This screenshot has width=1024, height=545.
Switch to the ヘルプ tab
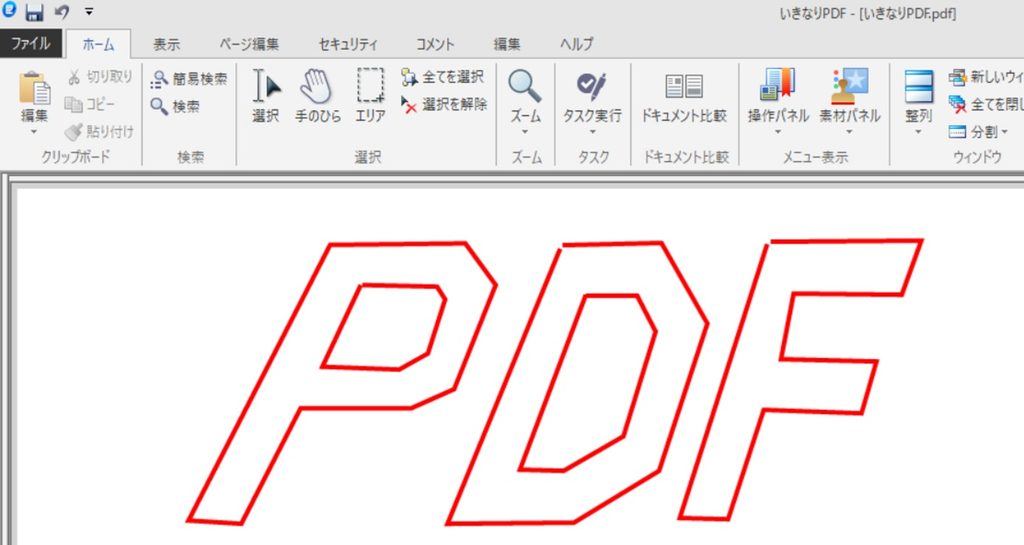pyautogui.click(x=577, y=44)
